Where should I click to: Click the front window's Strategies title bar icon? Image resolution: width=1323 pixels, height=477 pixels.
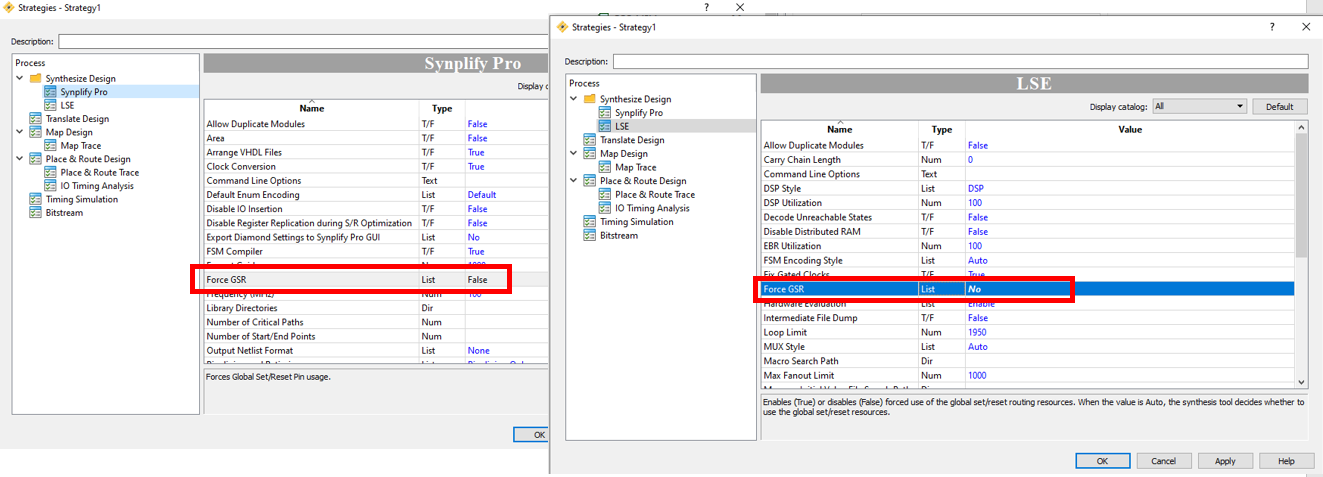pyautogui.click(x=562, y=27)
